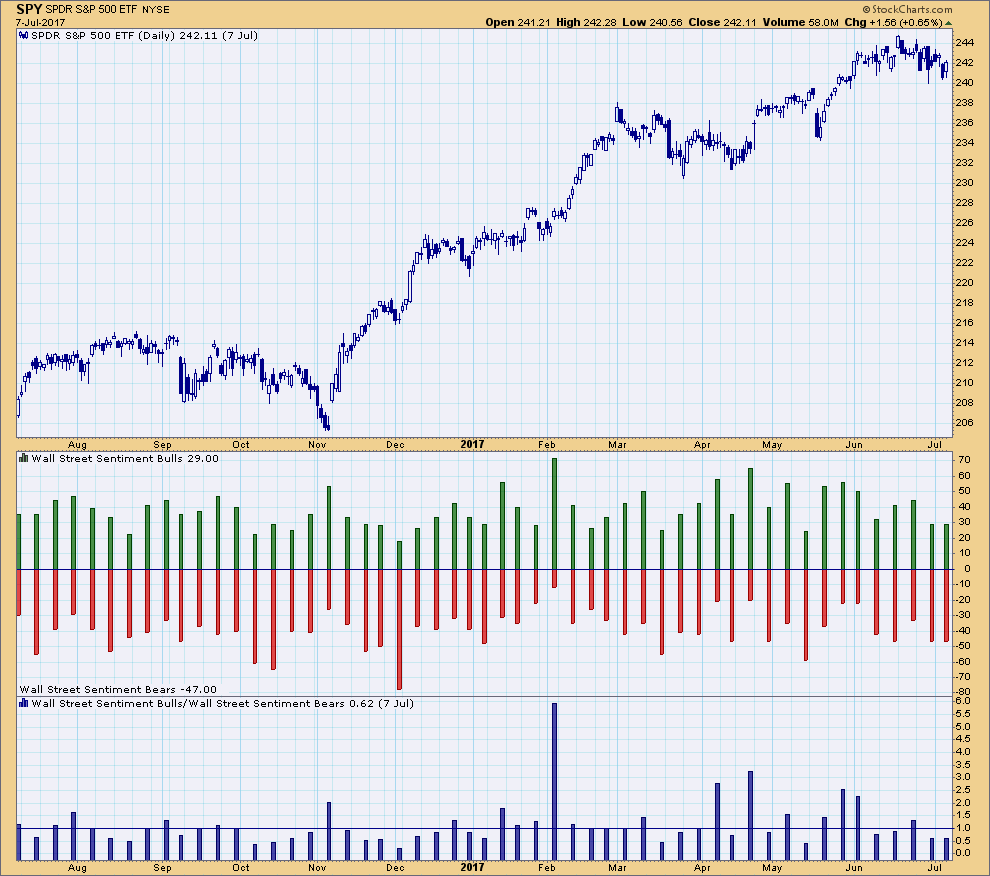Image resolution: width=990 pixels, height=876 pixels.
Task: Click the May label on bottom ratio axis
Action: click(772, 868)
